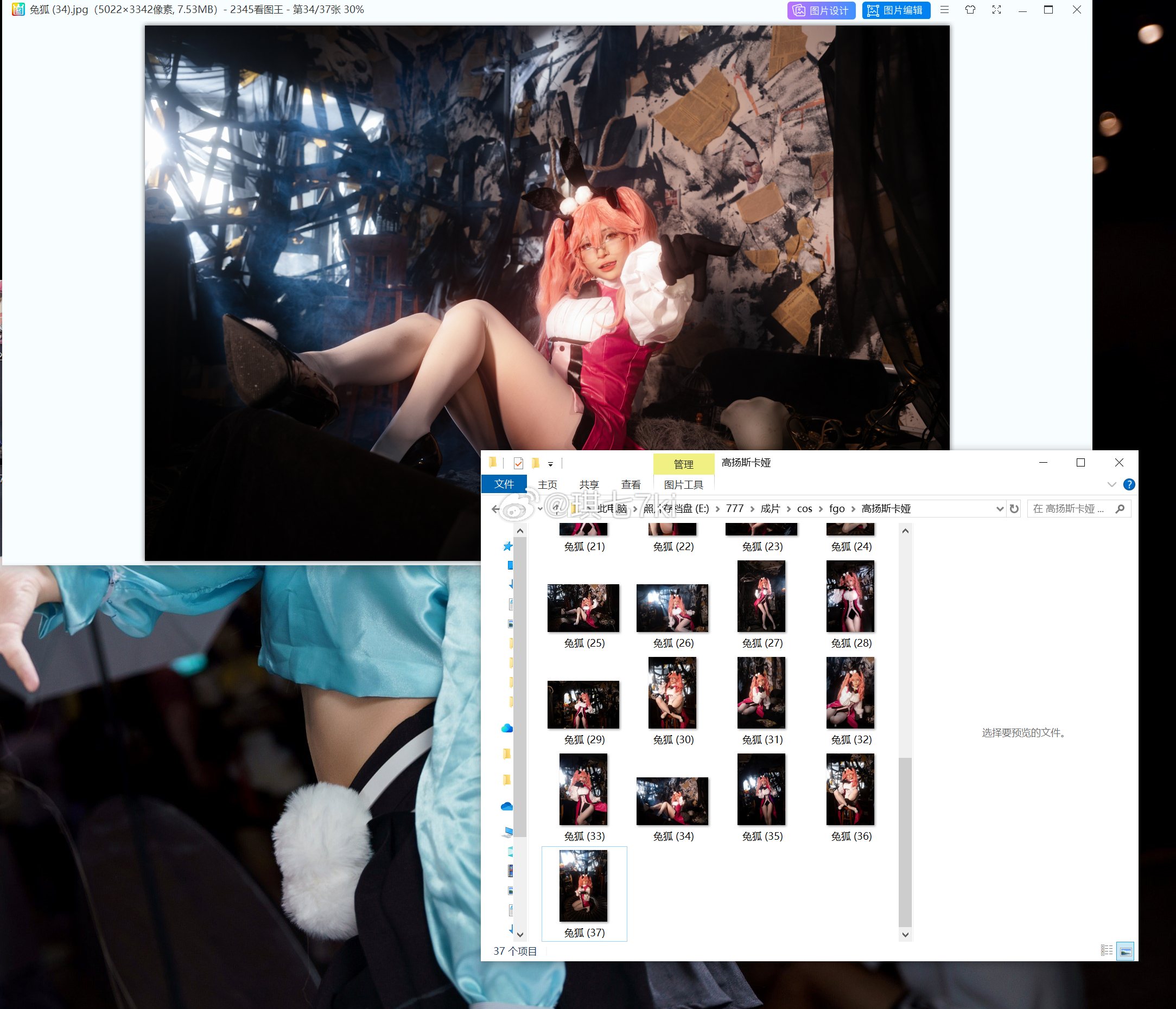Go back using the Explorer back arrow
Screen dimensions: 1176x1009
coord(496,508)
